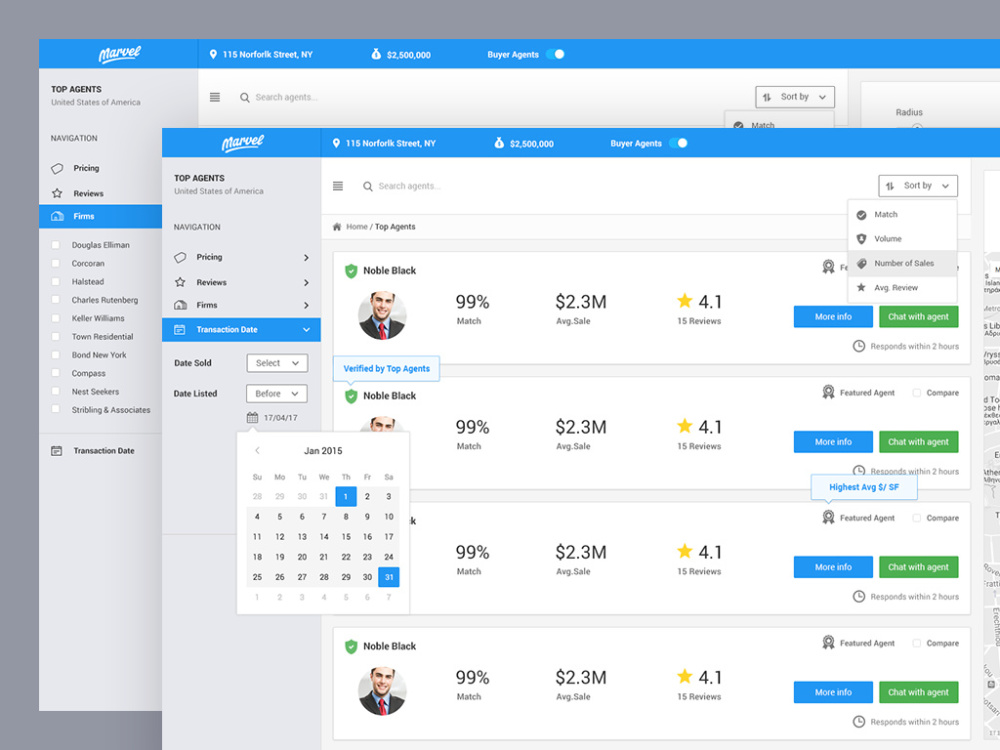The image size is (1000, 750).
Task: Click Search agents field in front window
Action: [409, 186]
